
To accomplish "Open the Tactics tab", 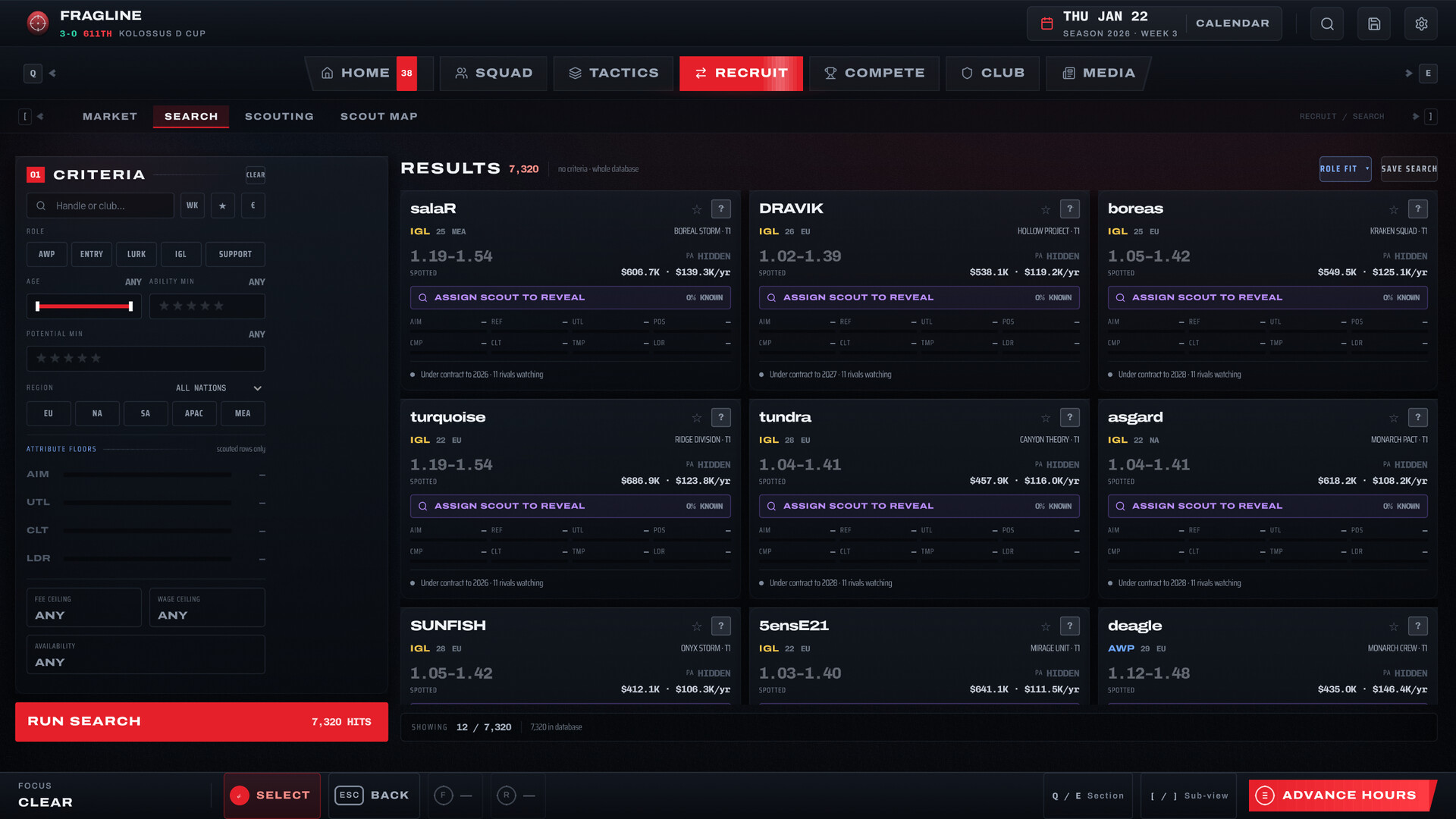I will [613, 73].
